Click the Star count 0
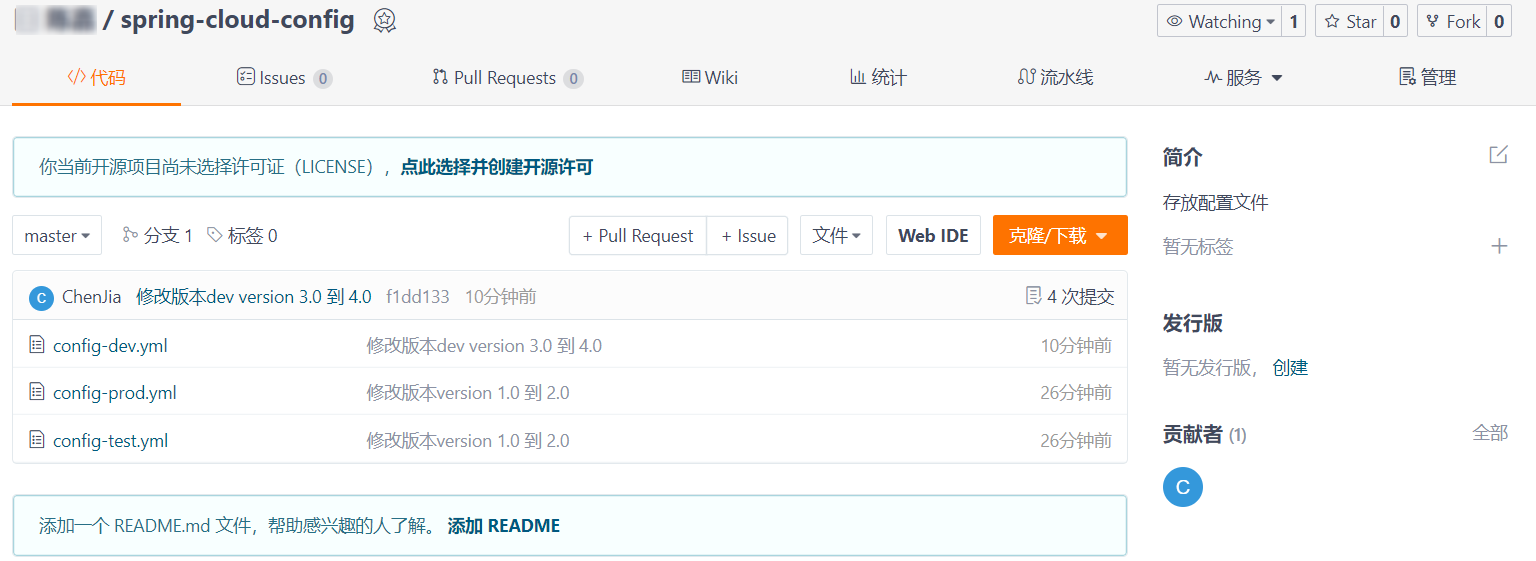Viewport: 1536px width, 561px height. [1396, 21]
